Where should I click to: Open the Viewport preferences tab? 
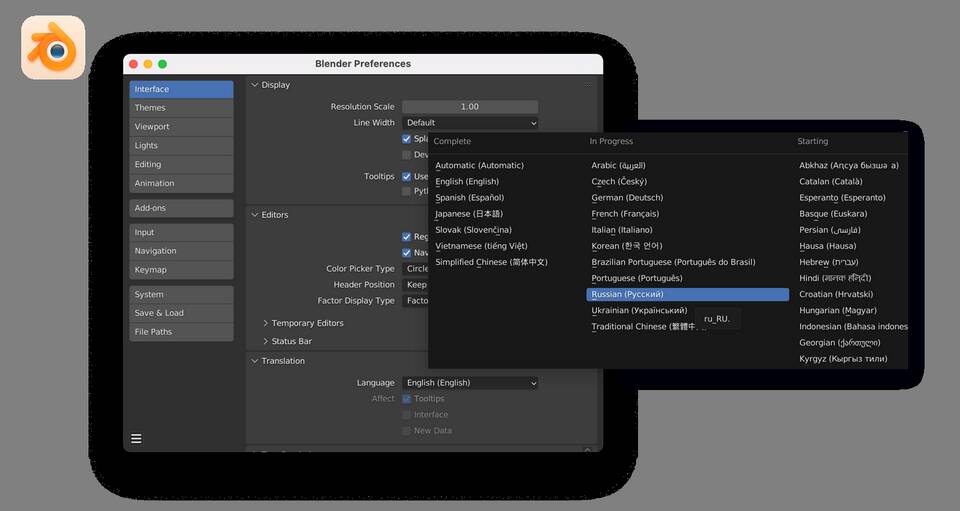click(181, 127)
